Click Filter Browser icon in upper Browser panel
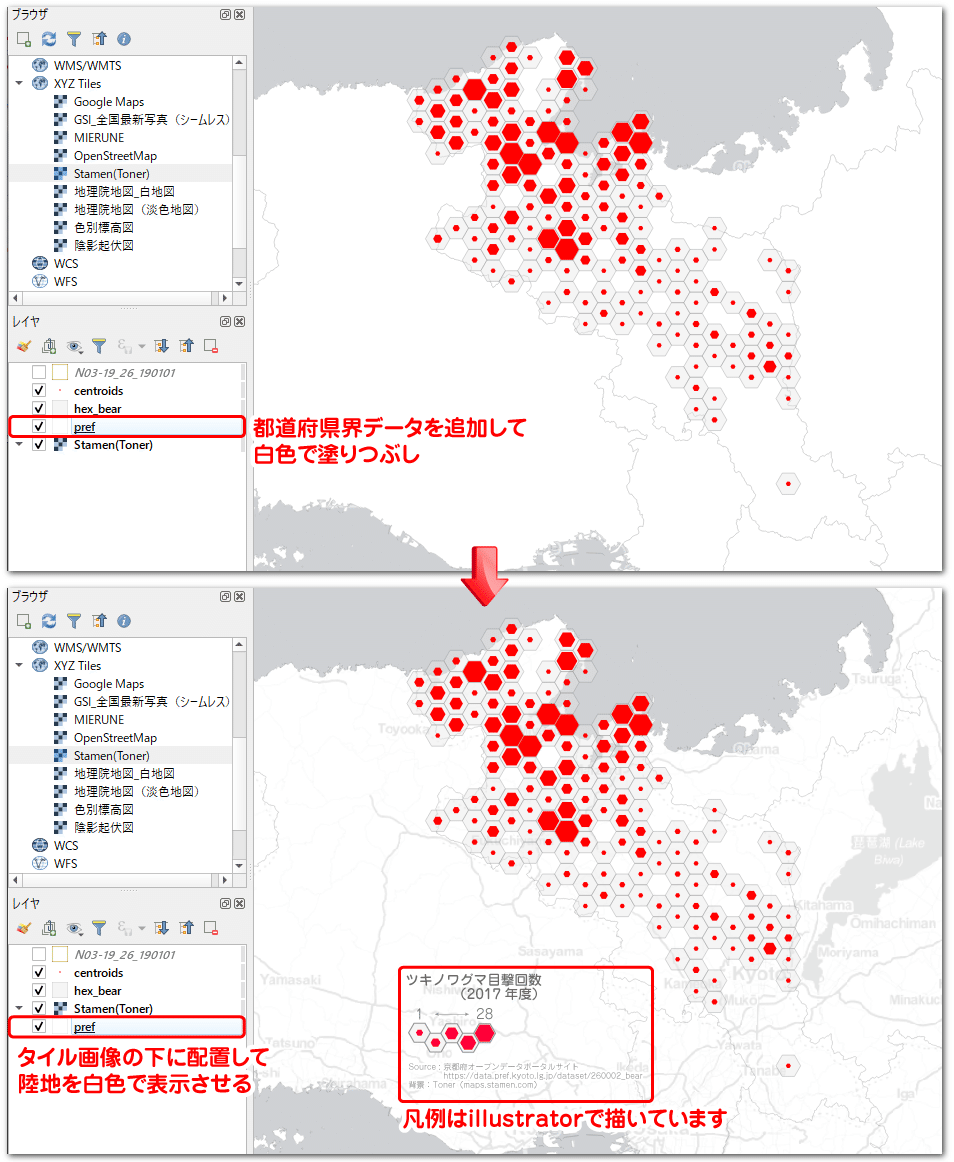 (74, 39)
